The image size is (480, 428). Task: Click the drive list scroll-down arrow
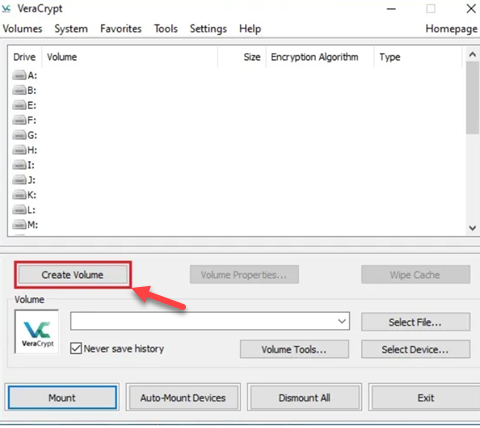click(x=472, y=228)
